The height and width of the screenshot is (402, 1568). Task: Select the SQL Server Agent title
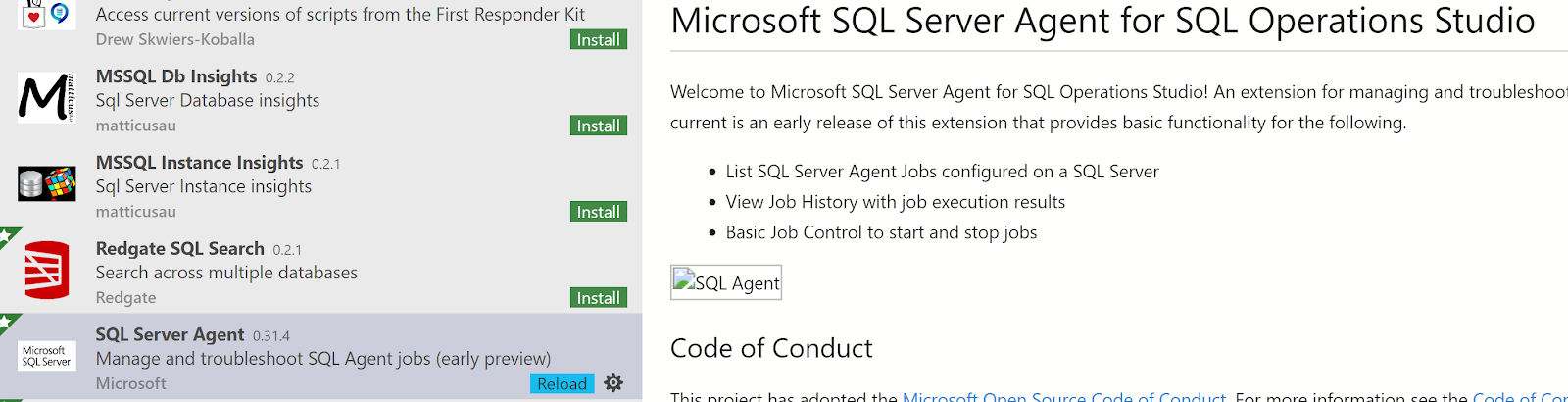click(x=170, y=335)
